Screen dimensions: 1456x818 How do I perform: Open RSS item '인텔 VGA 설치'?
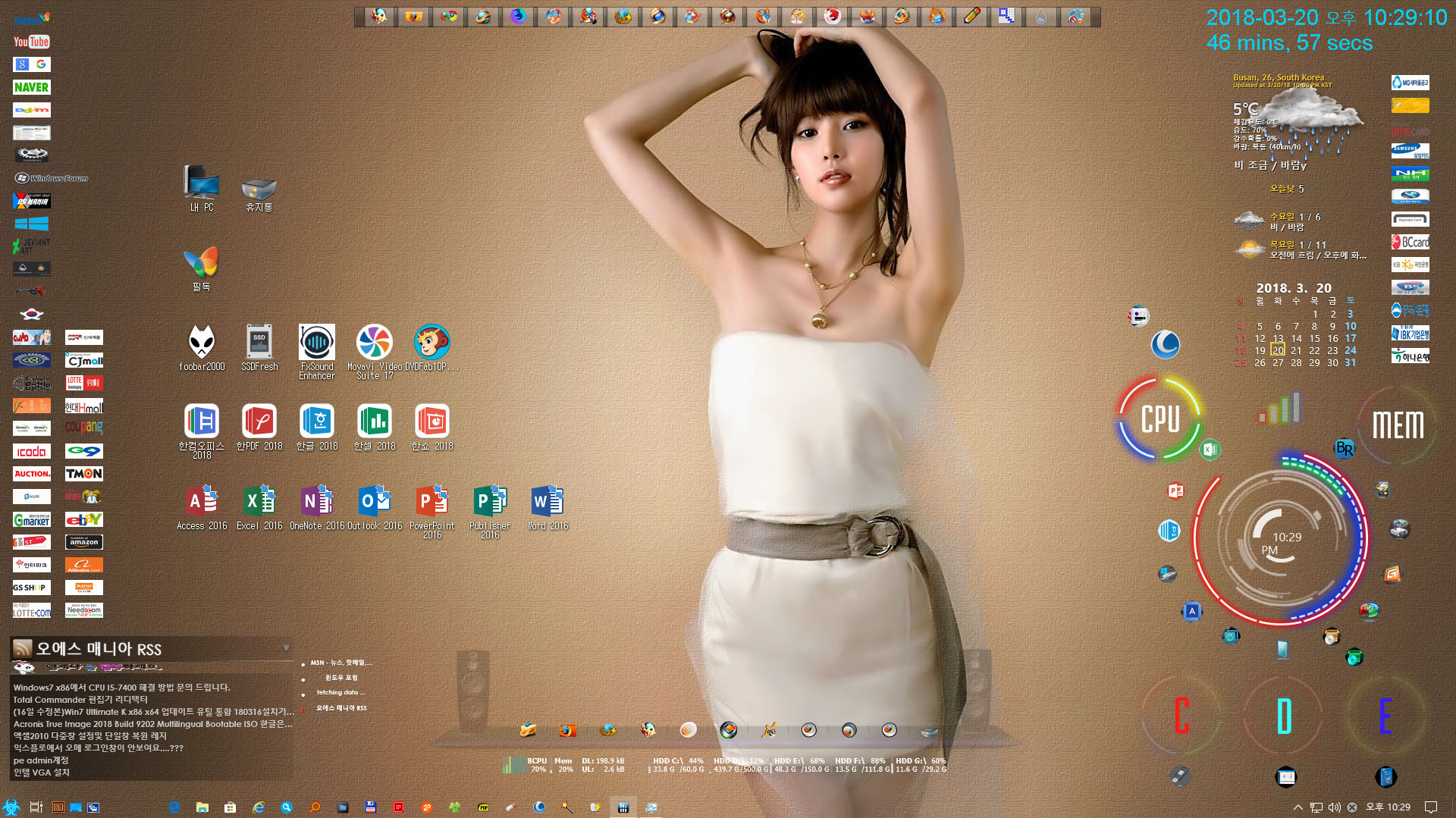(x=41, y=773)
